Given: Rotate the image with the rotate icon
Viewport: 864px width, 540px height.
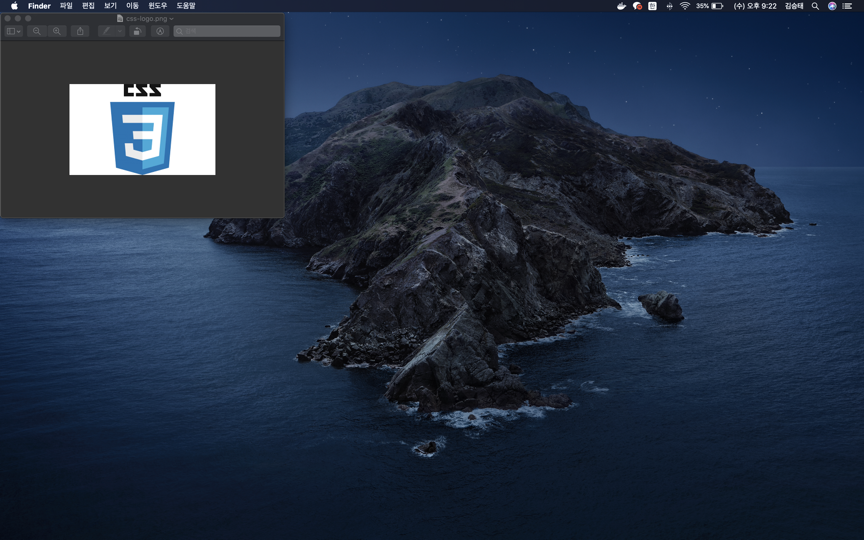Looking at the screenshot, I should tap(137, 31).
